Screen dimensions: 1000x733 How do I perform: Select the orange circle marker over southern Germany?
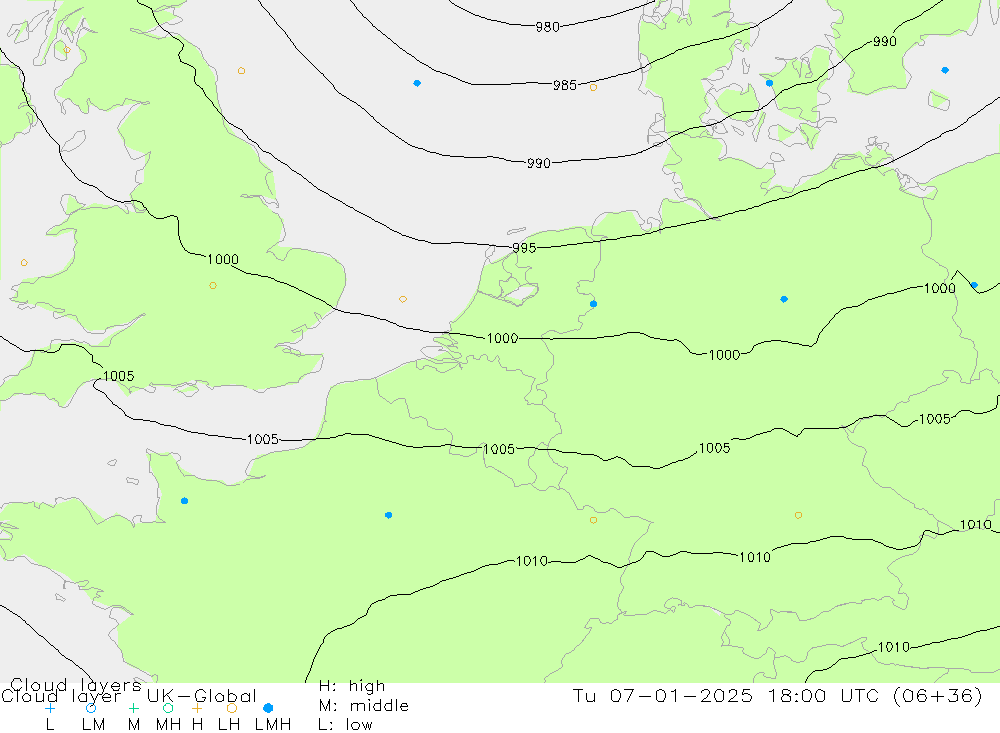coord(798,515)
